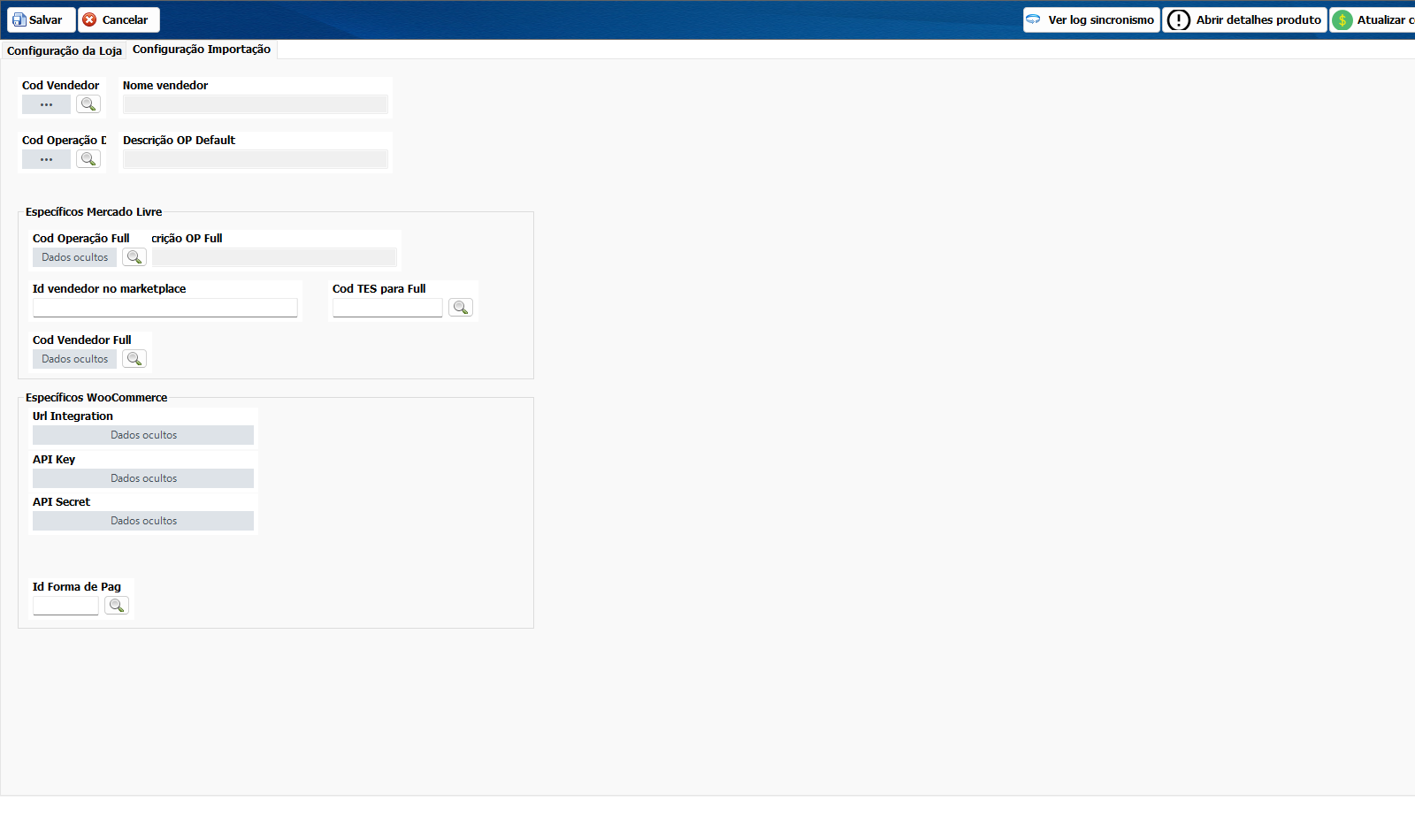Image resolution: width=1415 pixels, height=840 pixels.
Task: Click the API Key hidden field
Action: tap(143, 478)
